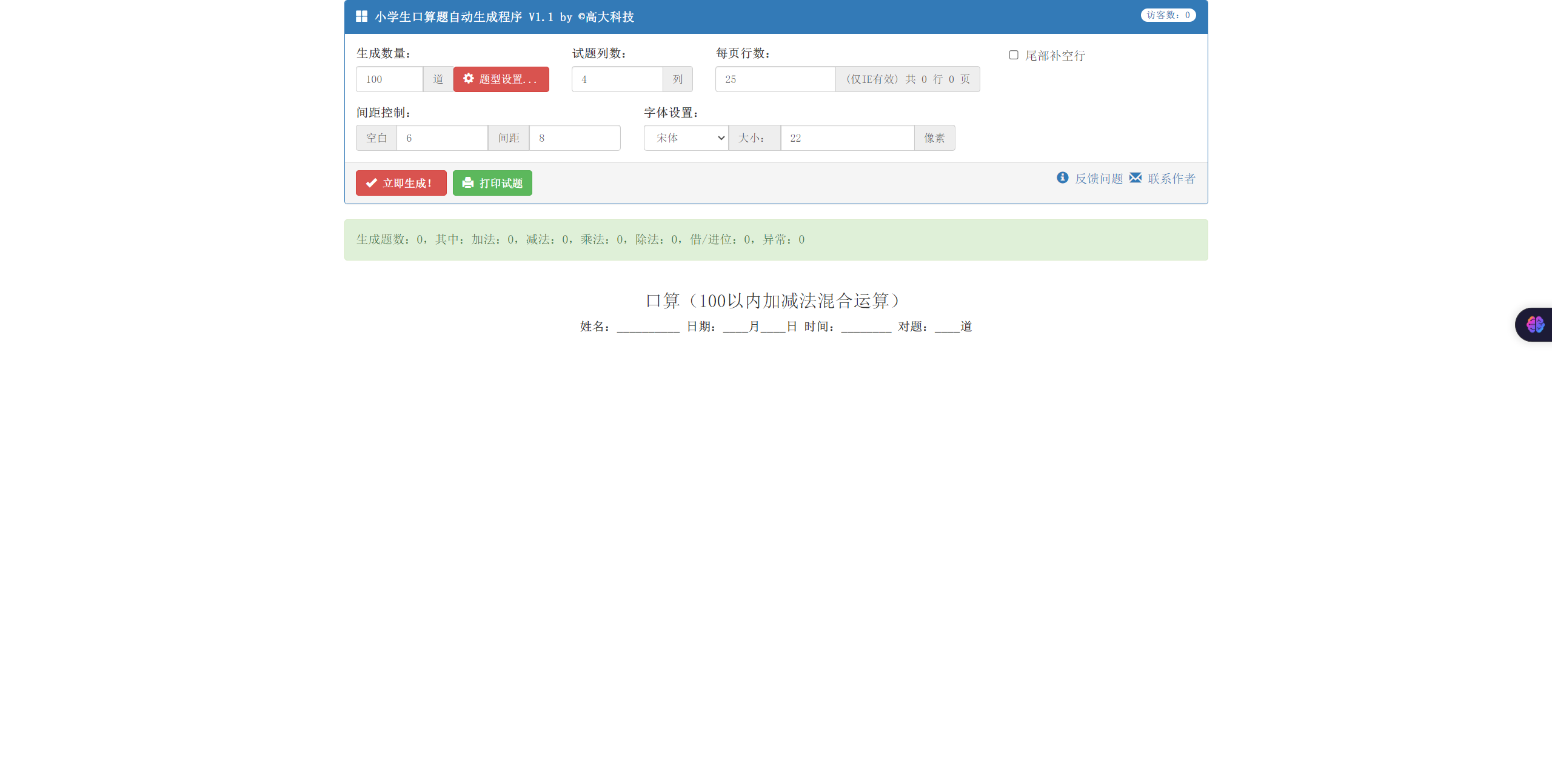This screenshot has width=1552, height=784.
Task: Select the 每页行数 input showing 25
Action: pyautogui.click(x=775, y=79)
